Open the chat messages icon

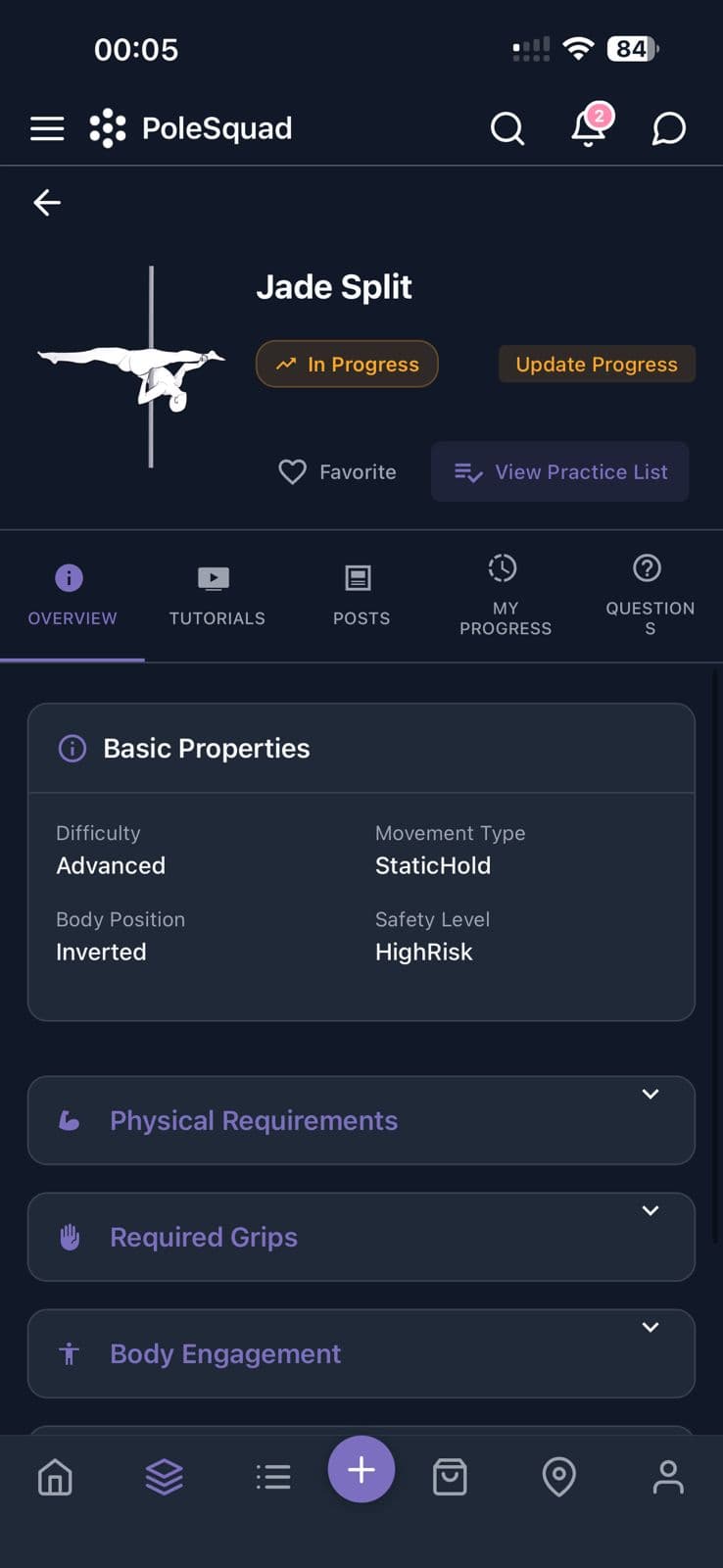coord(668,128)
